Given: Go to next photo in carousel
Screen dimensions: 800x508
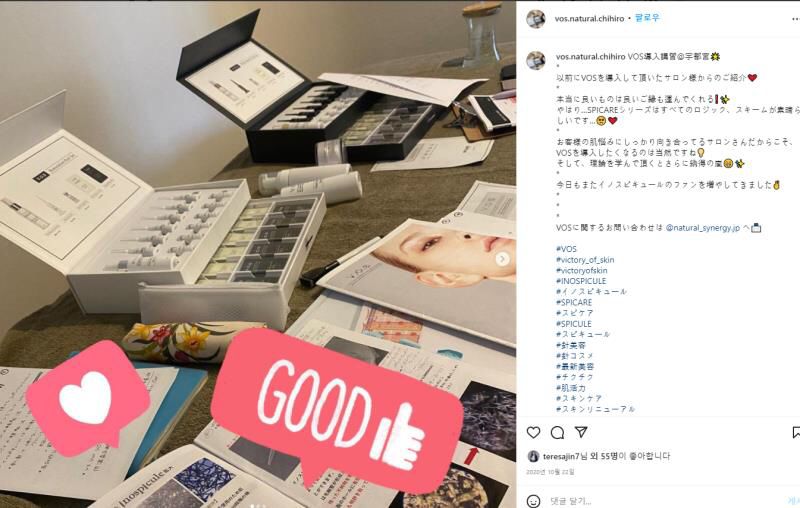Looking at the screenshot, I should click(x=502, y=259).
